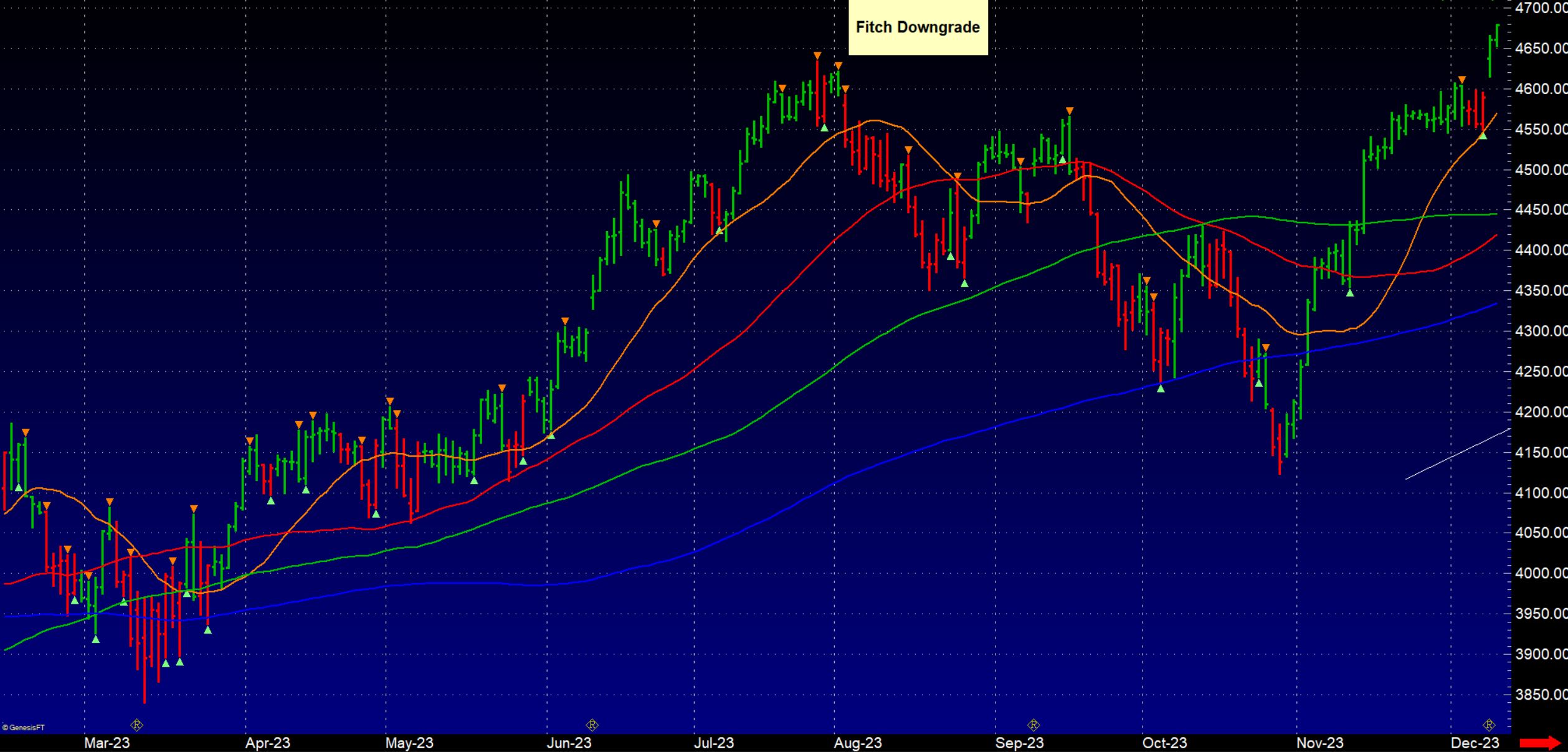The image size is (1568, 752).
Task: Click the rollover diamond marker near Dec-23
Action: 1488,725
